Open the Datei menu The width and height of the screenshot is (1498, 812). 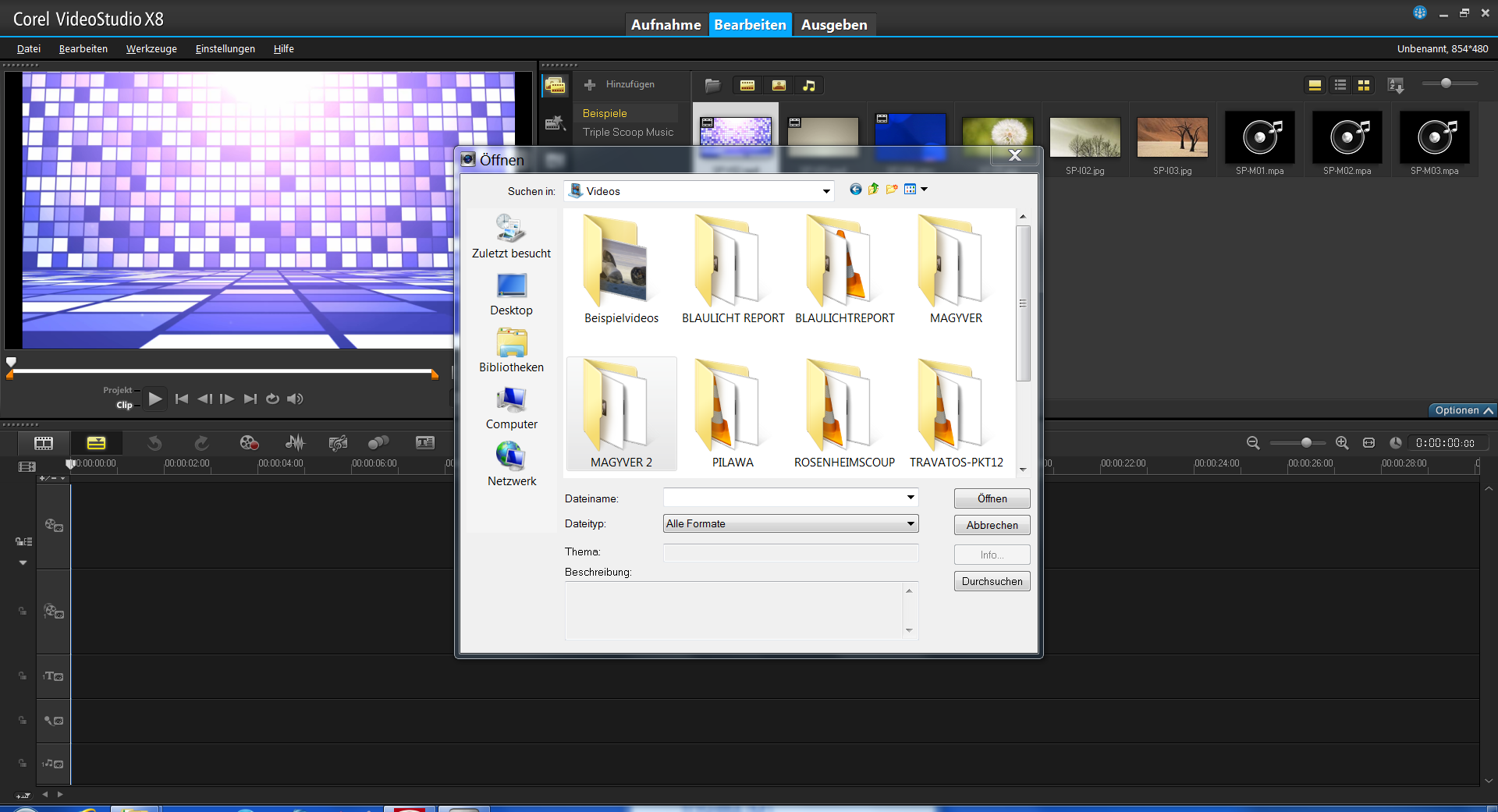29,48
